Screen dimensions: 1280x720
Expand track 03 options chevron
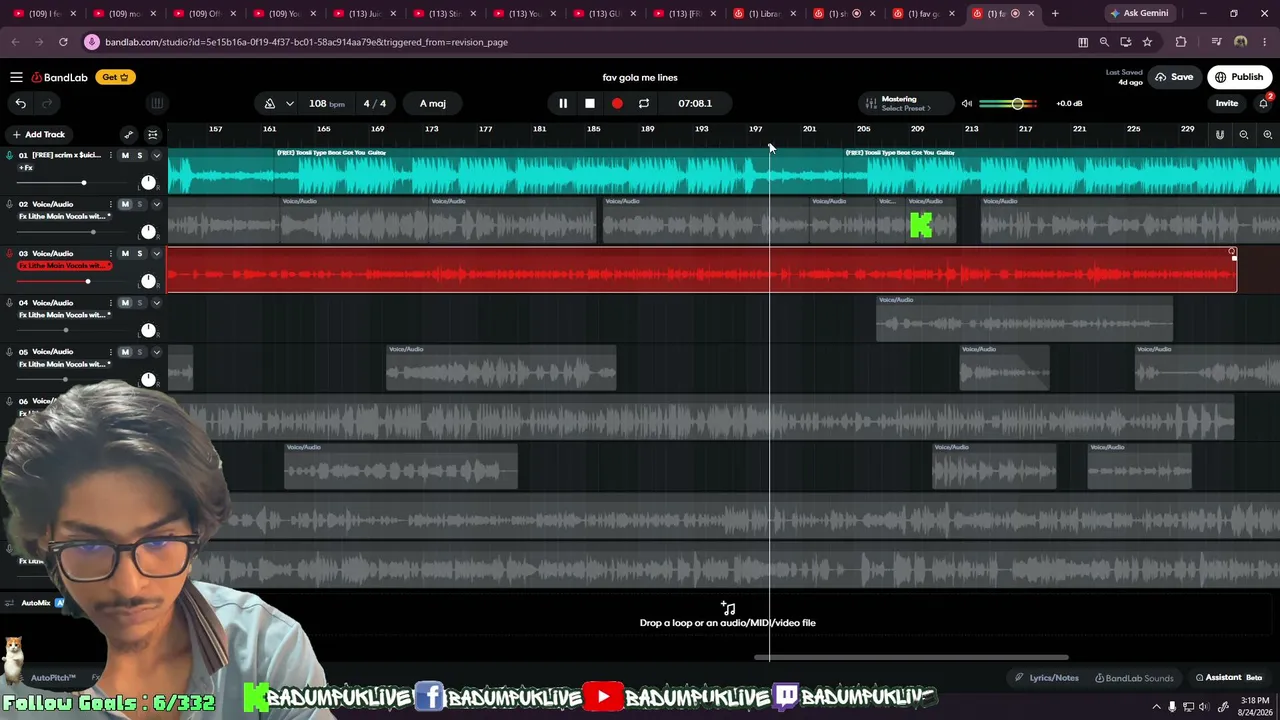(x=156, y=253)
